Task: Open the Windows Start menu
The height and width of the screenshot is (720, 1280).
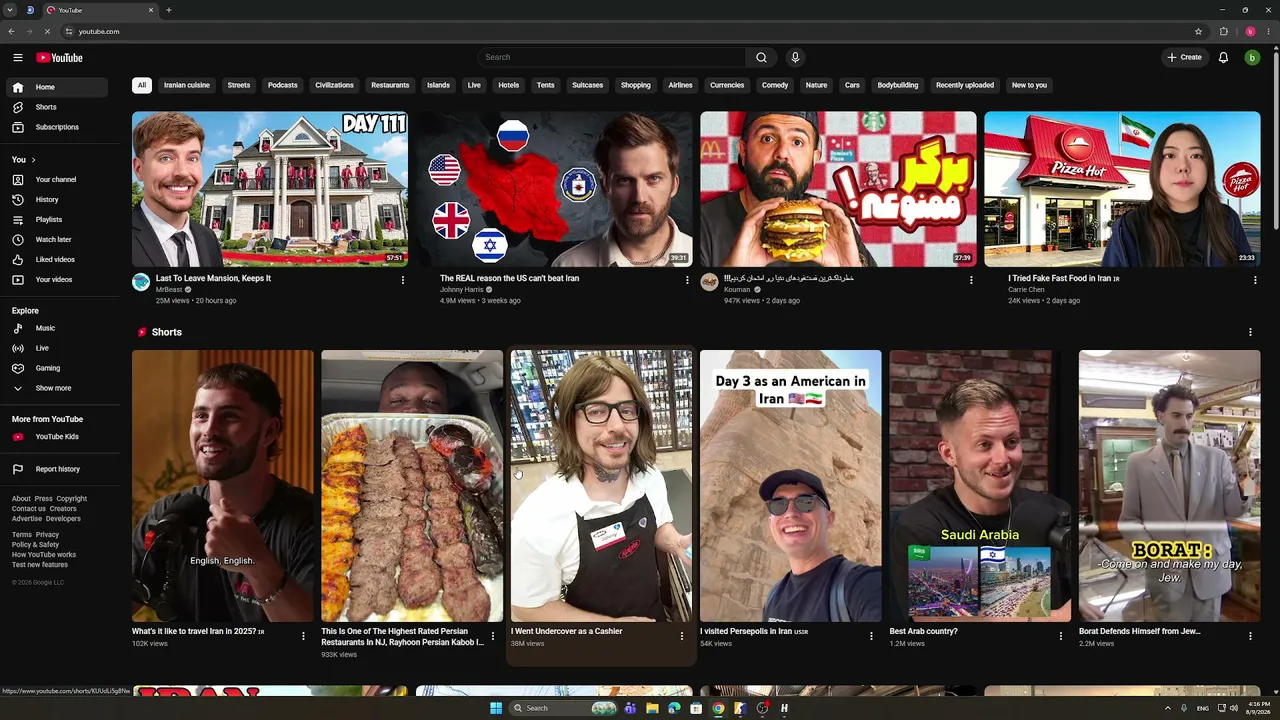Action: [x=495, y=708]
